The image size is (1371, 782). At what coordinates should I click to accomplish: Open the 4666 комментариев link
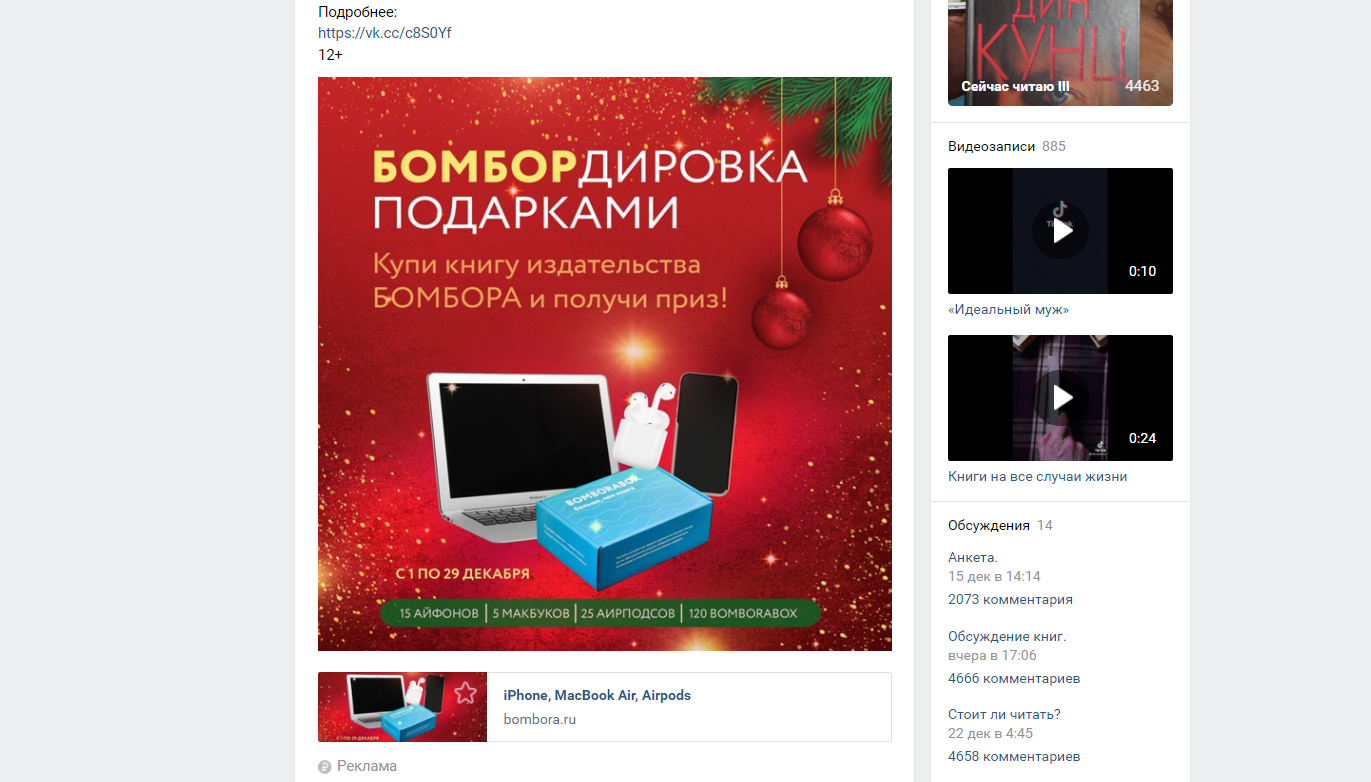click(x=1014, y=678)
